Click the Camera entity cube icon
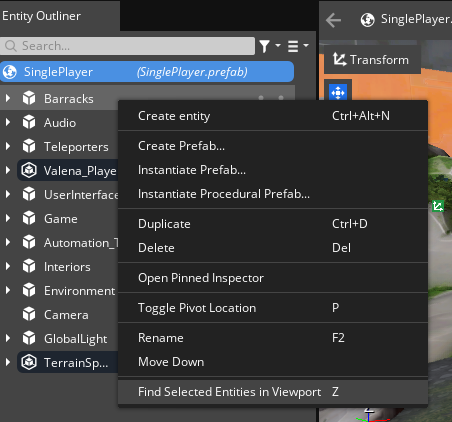This screenshot has width=452, height=422. pyautogui.click(x=29, y=314)
